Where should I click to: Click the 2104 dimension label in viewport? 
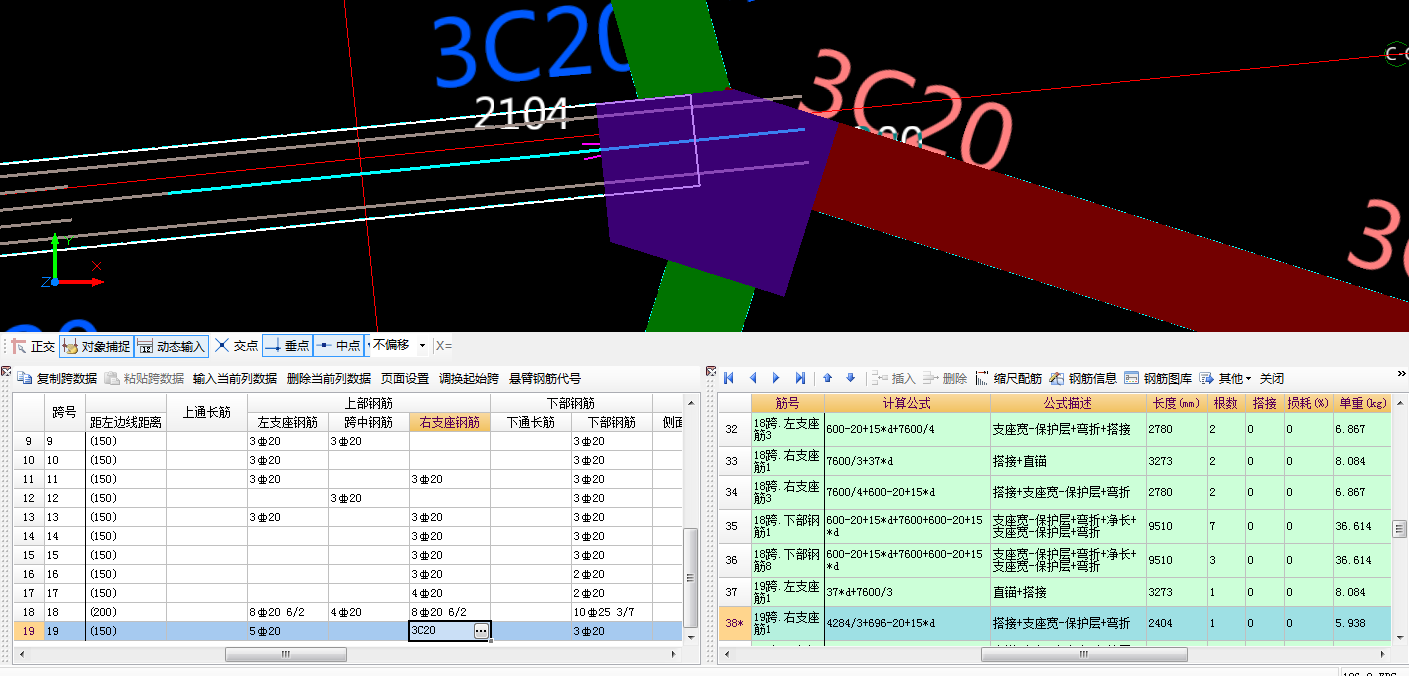click(x=521, y=113)
